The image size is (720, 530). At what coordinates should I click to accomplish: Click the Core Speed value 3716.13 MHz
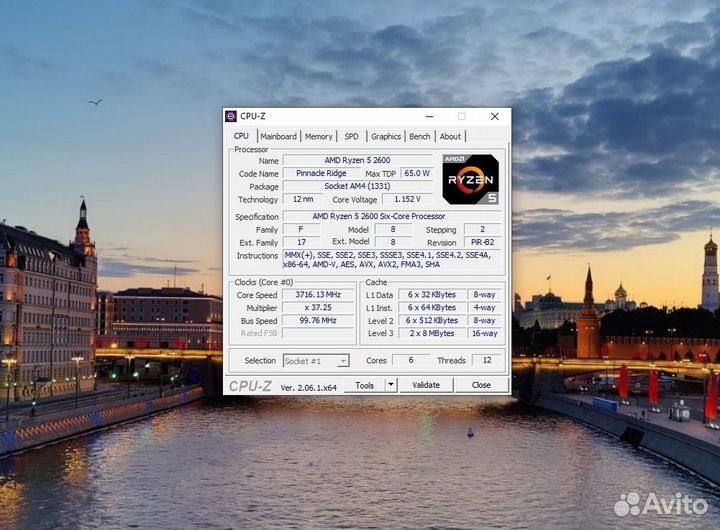tap(318, 294)
